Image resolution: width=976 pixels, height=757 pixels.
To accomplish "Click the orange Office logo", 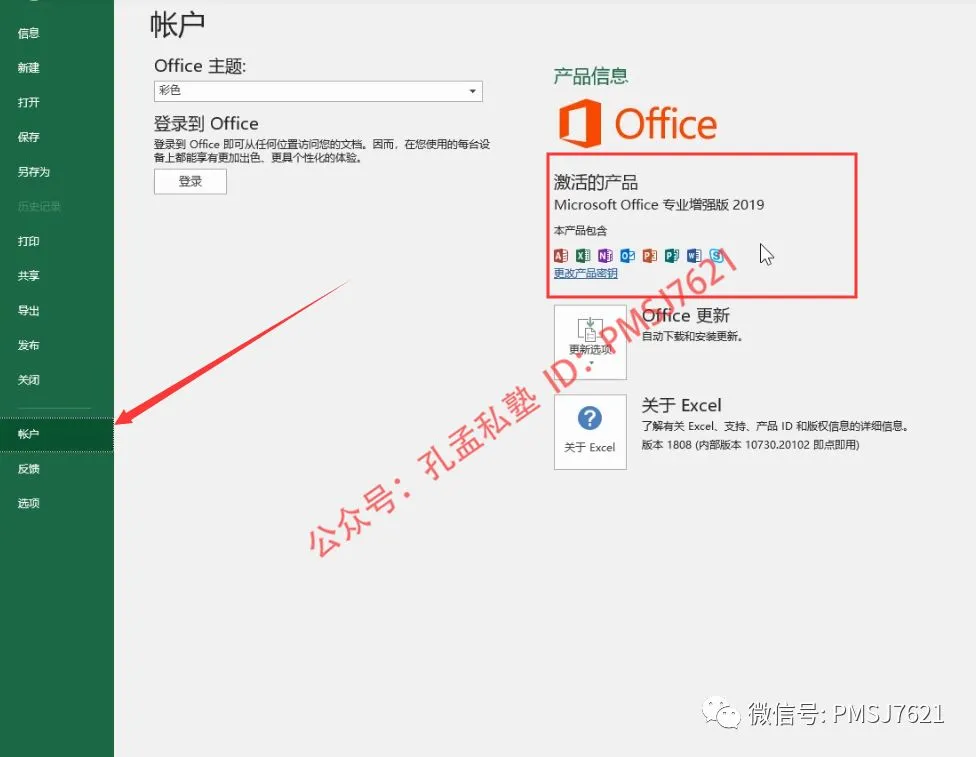I will click(x=638, y=123).
